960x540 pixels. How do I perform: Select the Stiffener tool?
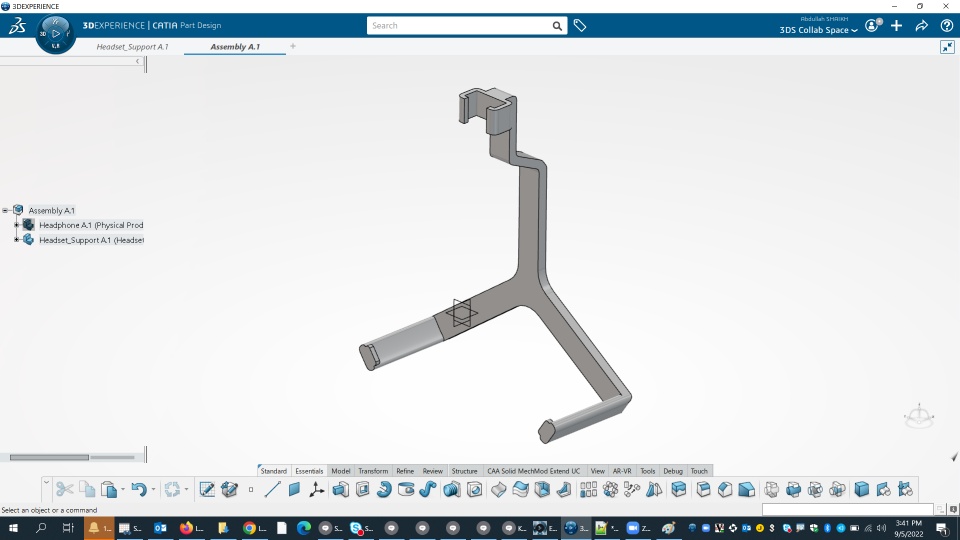[564, 489]
